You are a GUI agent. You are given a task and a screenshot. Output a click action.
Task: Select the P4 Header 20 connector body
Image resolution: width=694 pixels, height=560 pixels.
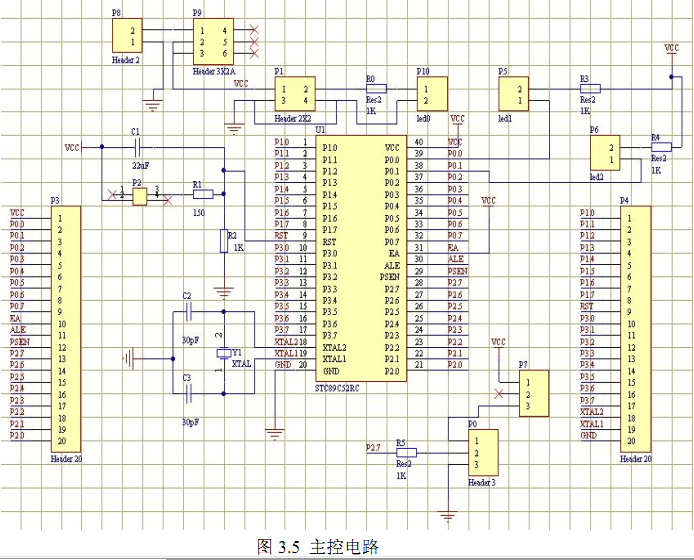(636, 328)
